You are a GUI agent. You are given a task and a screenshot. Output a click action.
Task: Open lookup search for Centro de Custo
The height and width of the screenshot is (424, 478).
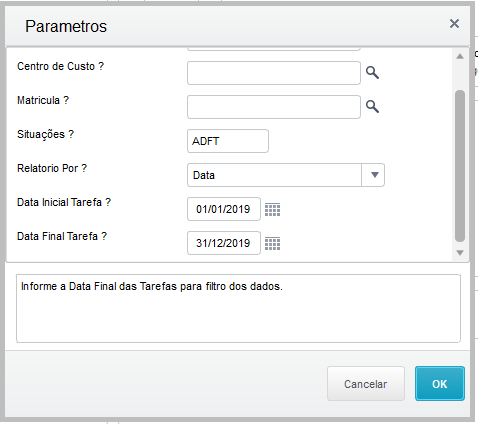[372, 73]
